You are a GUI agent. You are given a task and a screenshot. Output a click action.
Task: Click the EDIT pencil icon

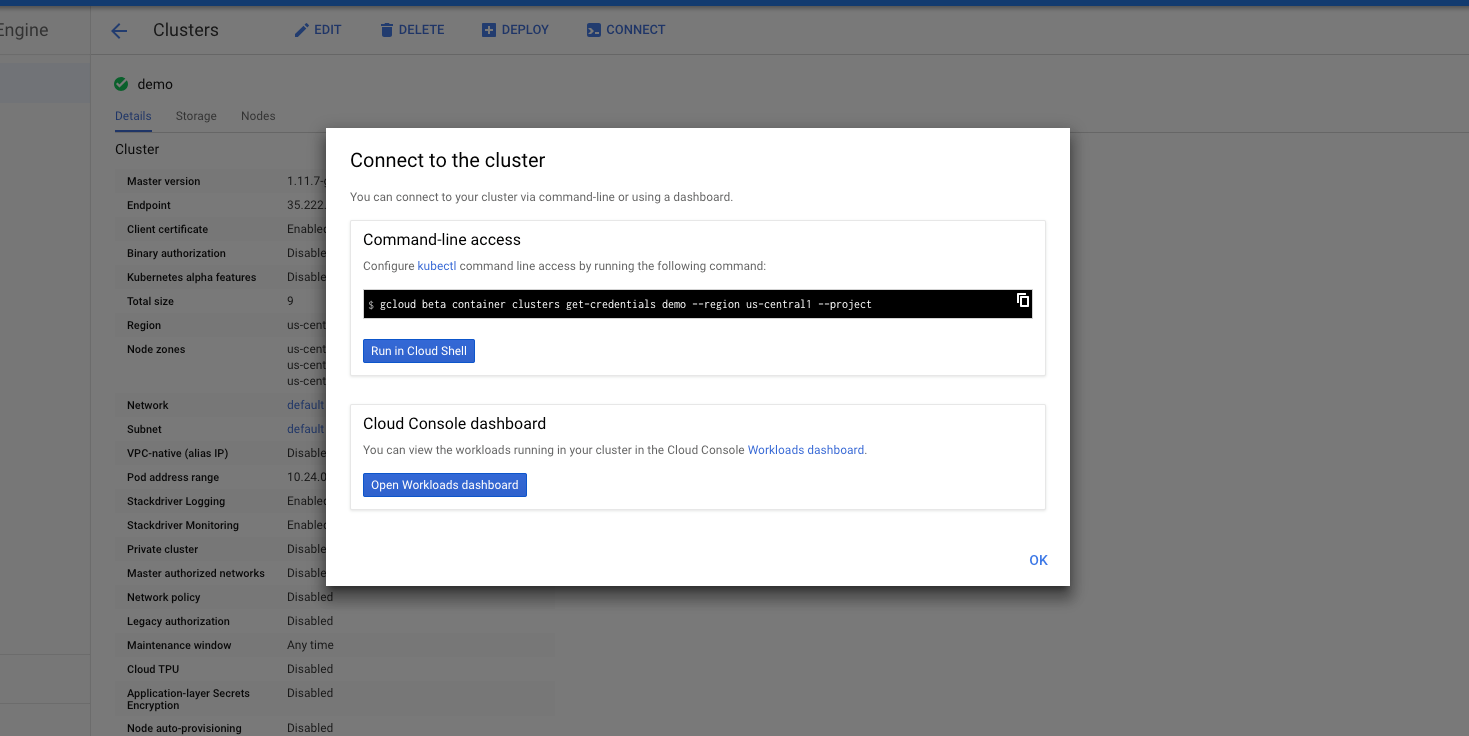tap(301, 30)
